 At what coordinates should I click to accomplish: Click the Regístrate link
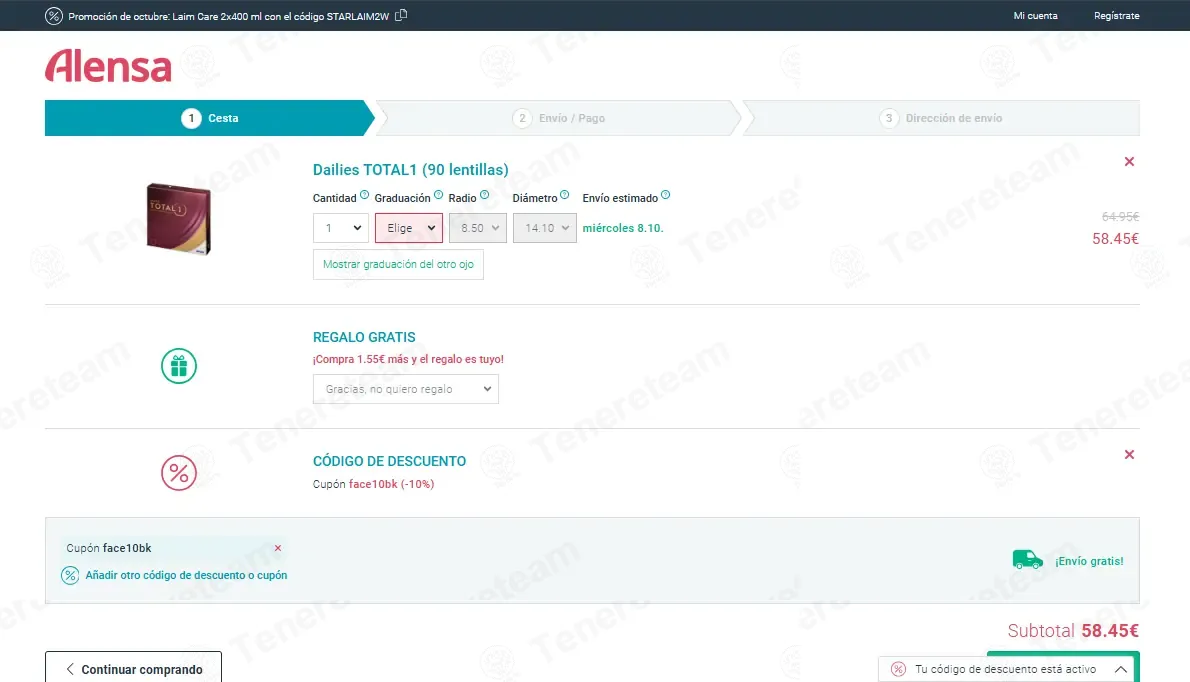(1116, 16)
